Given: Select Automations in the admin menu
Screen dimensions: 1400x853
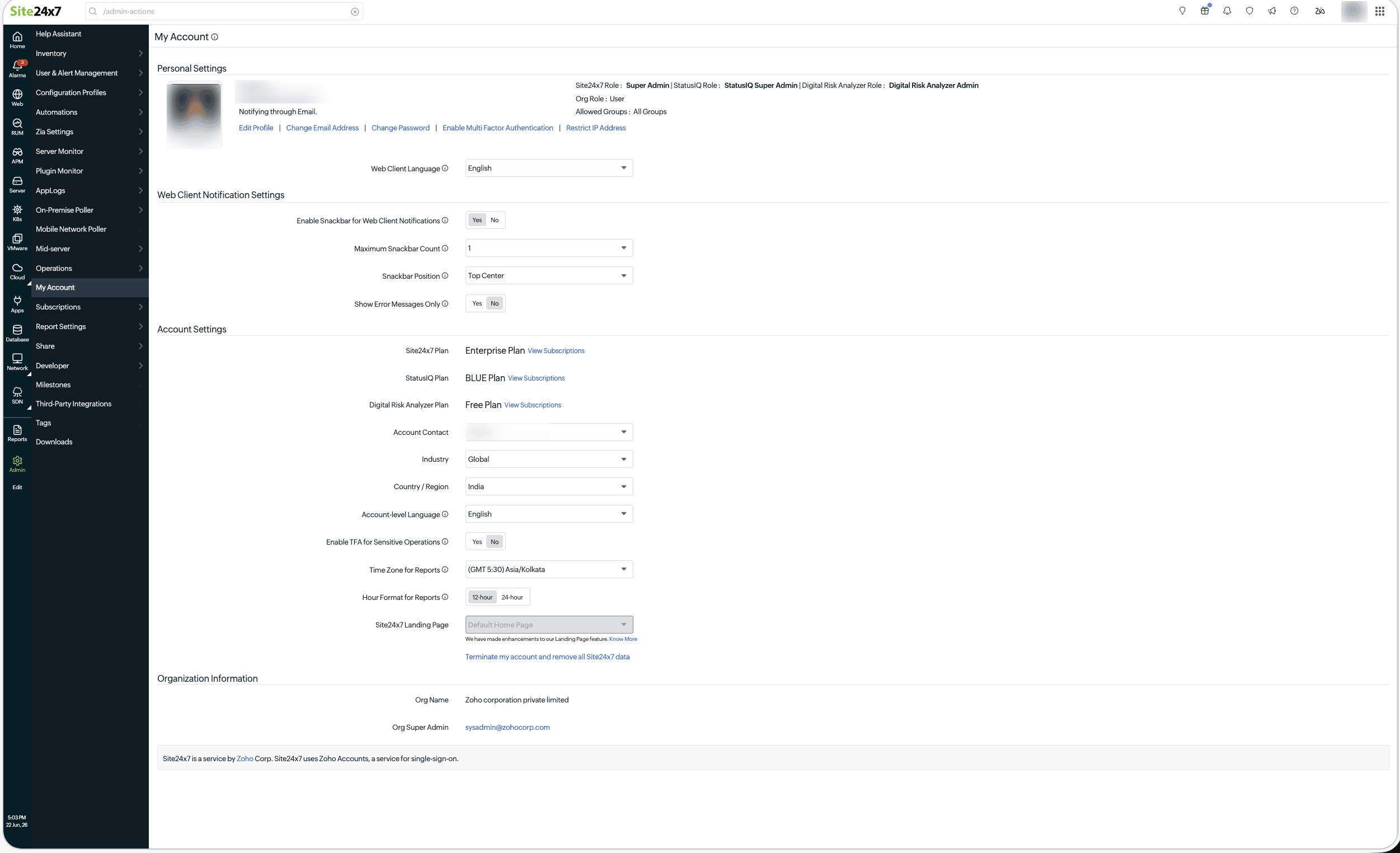Looking at the screenshot, I should 90,113.
